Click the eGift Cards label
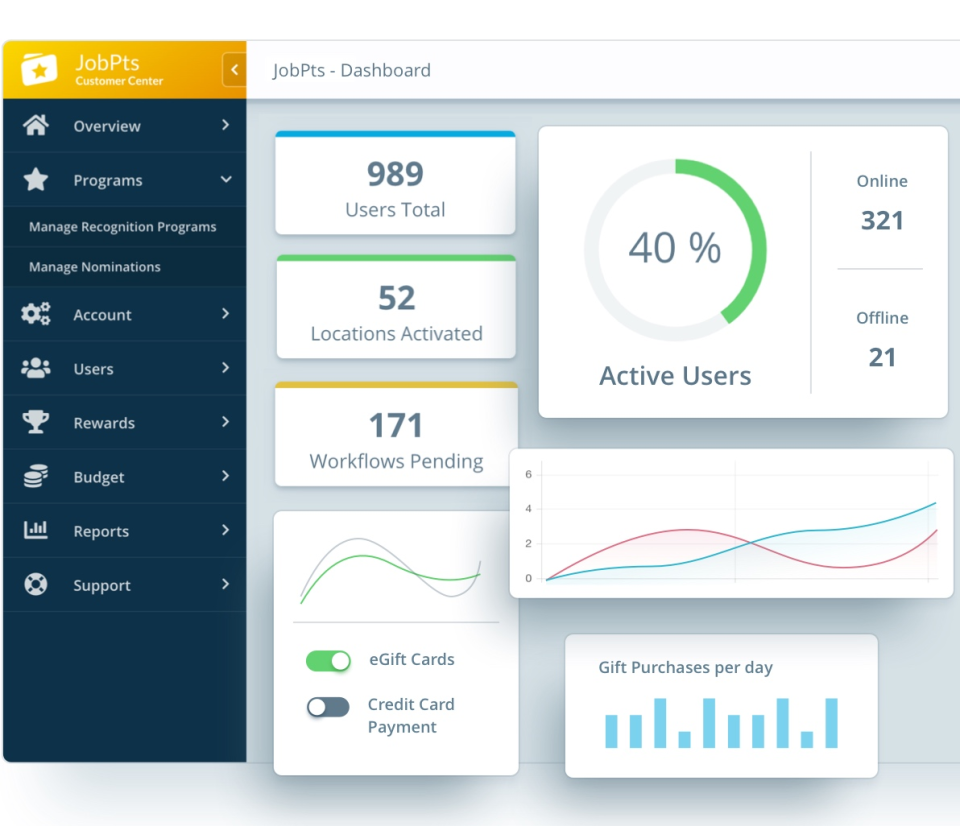 (411, 659)
